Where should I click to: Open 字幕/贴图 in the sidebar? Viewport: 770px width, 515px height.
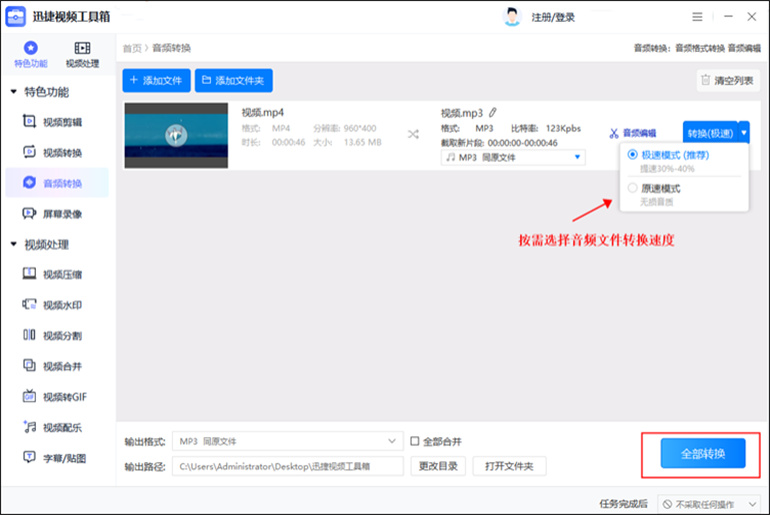tap(55, 458)
